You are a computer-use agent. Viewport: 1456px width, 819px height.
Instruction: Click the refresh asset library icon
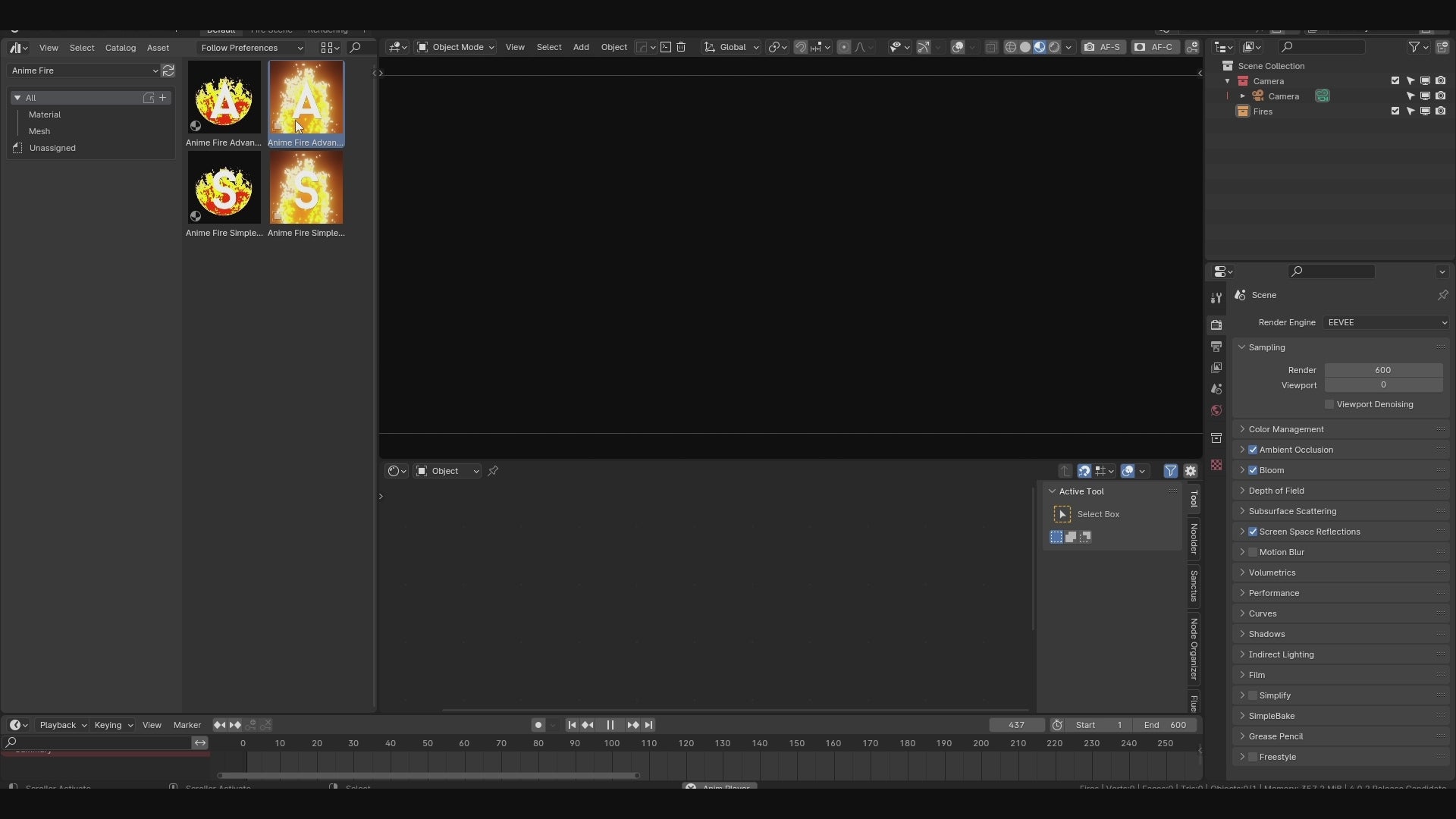coord(168,71)
